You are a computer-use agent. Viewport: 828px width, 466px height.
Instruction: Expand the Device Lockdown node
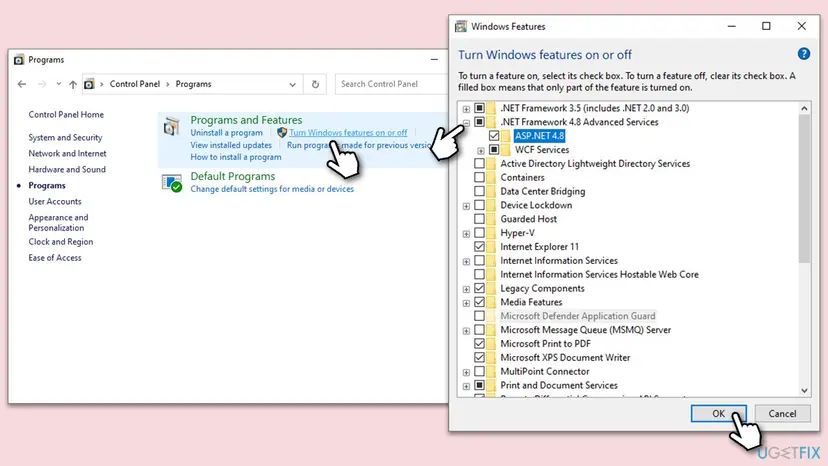pos(466,206)
